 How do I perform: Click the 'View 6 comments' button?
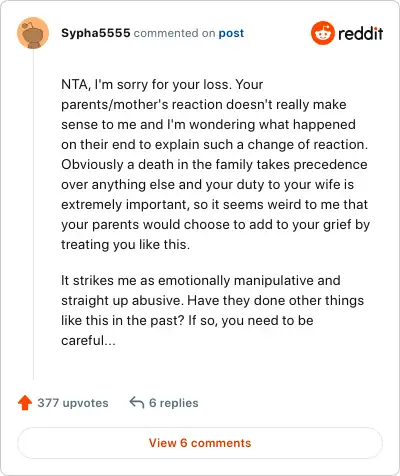[x=200, y=443]
